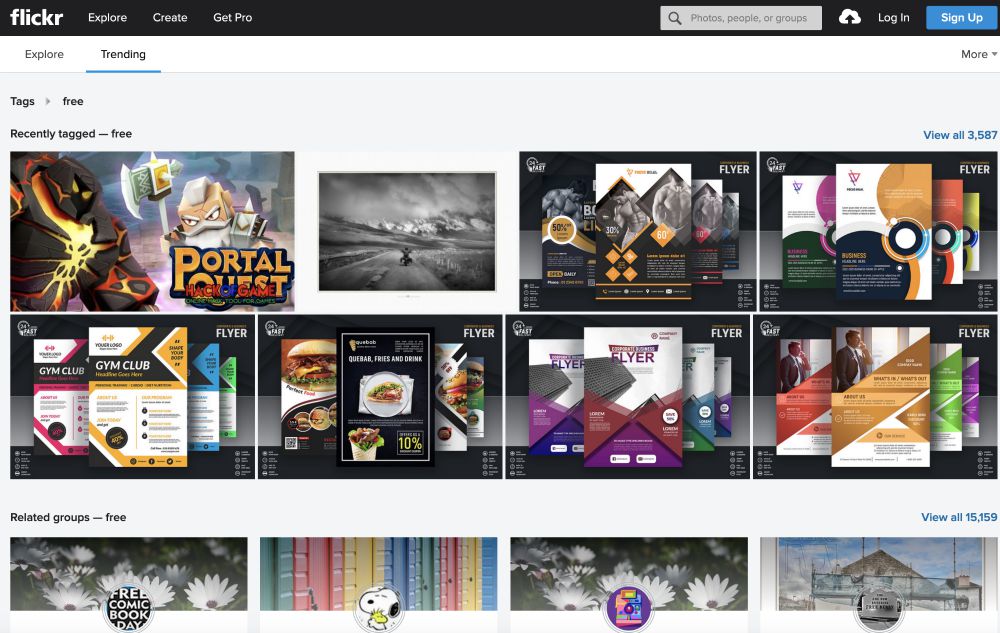Screen dimensions: 1000x633
Task: Switch to the Explore tab
Action: tap(44, 54)
